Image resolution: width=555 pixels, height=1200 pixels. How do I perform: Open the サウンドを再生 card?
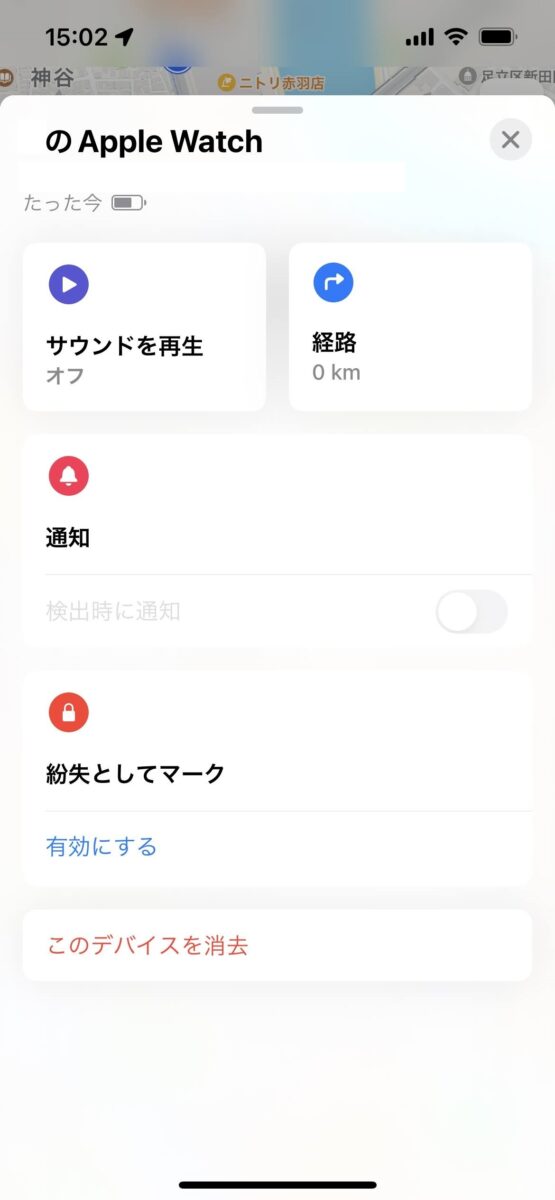(144, 327)
